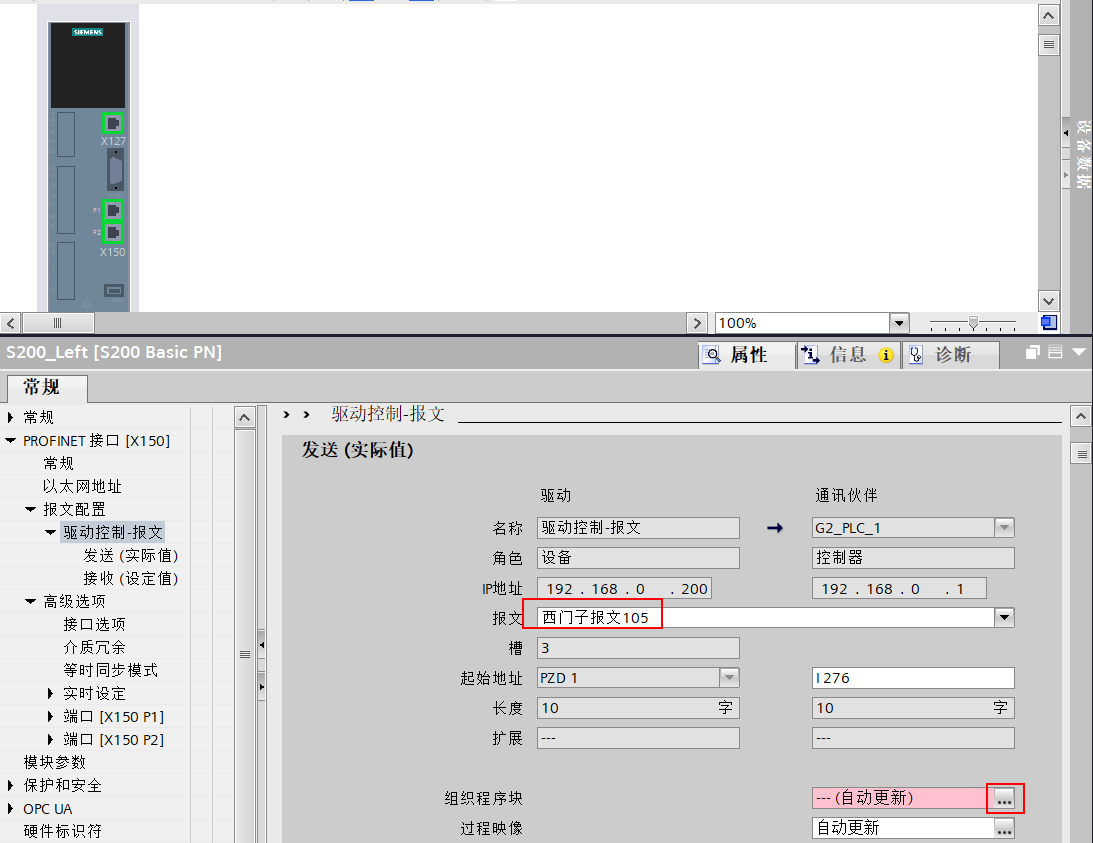
Task: Click the float window icon in inspector header
Action: point(1034,353)
